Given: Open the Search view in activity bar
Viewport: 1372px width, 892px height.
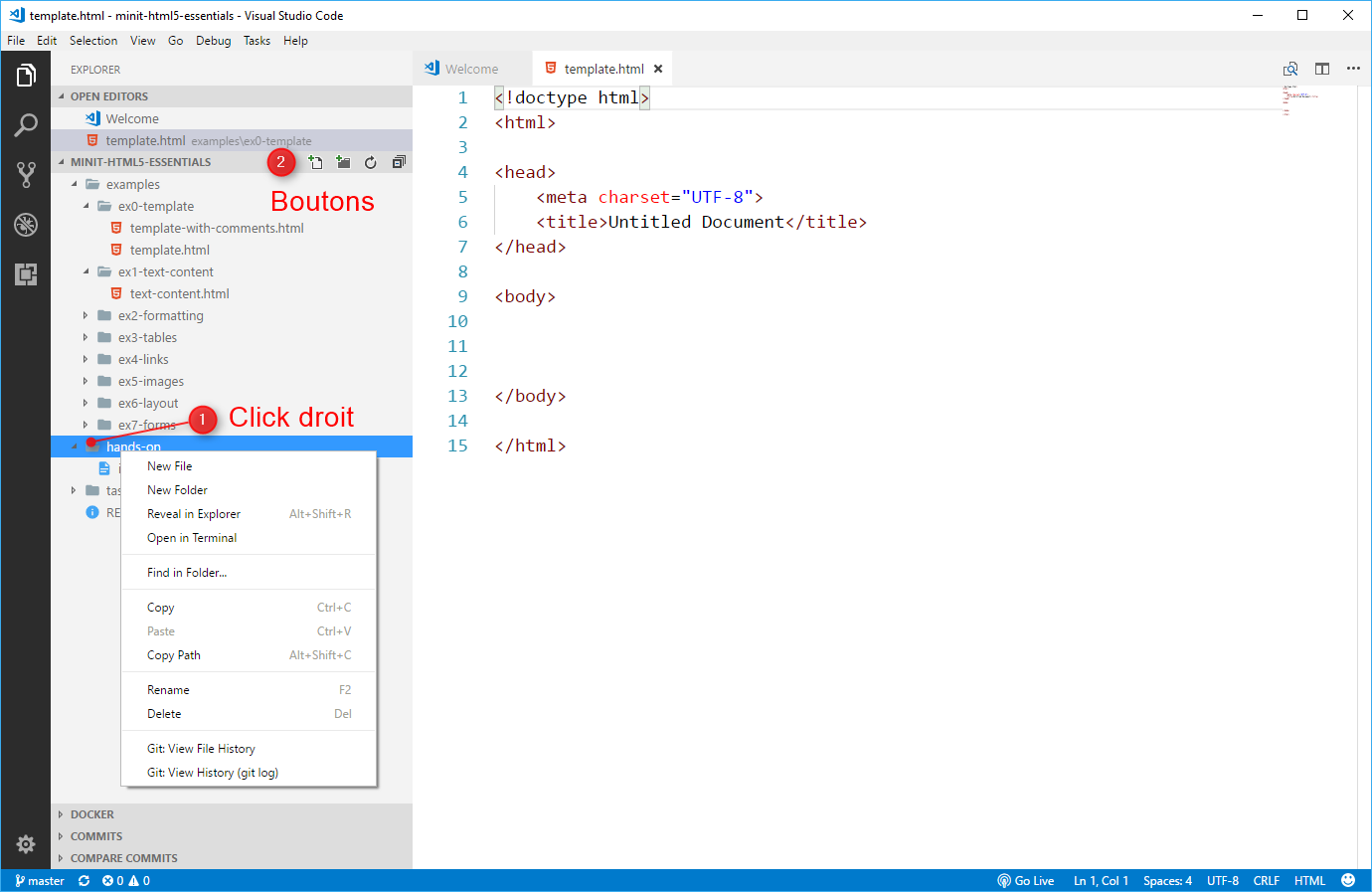Looking at the screenshot, I should pyautogui.click(x=26, y=125).
